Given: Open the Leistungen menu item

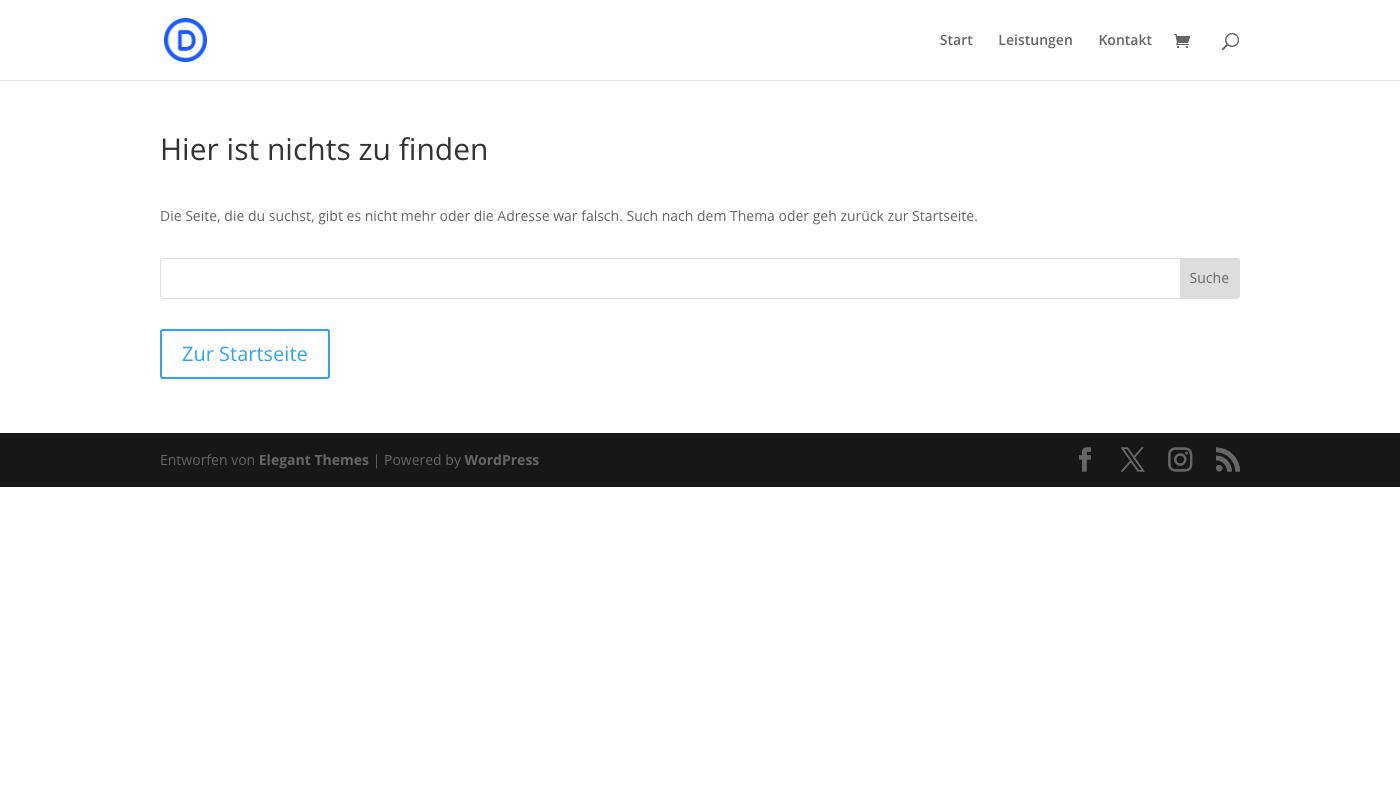Looking at the screenshot, I should [1035, 40].
